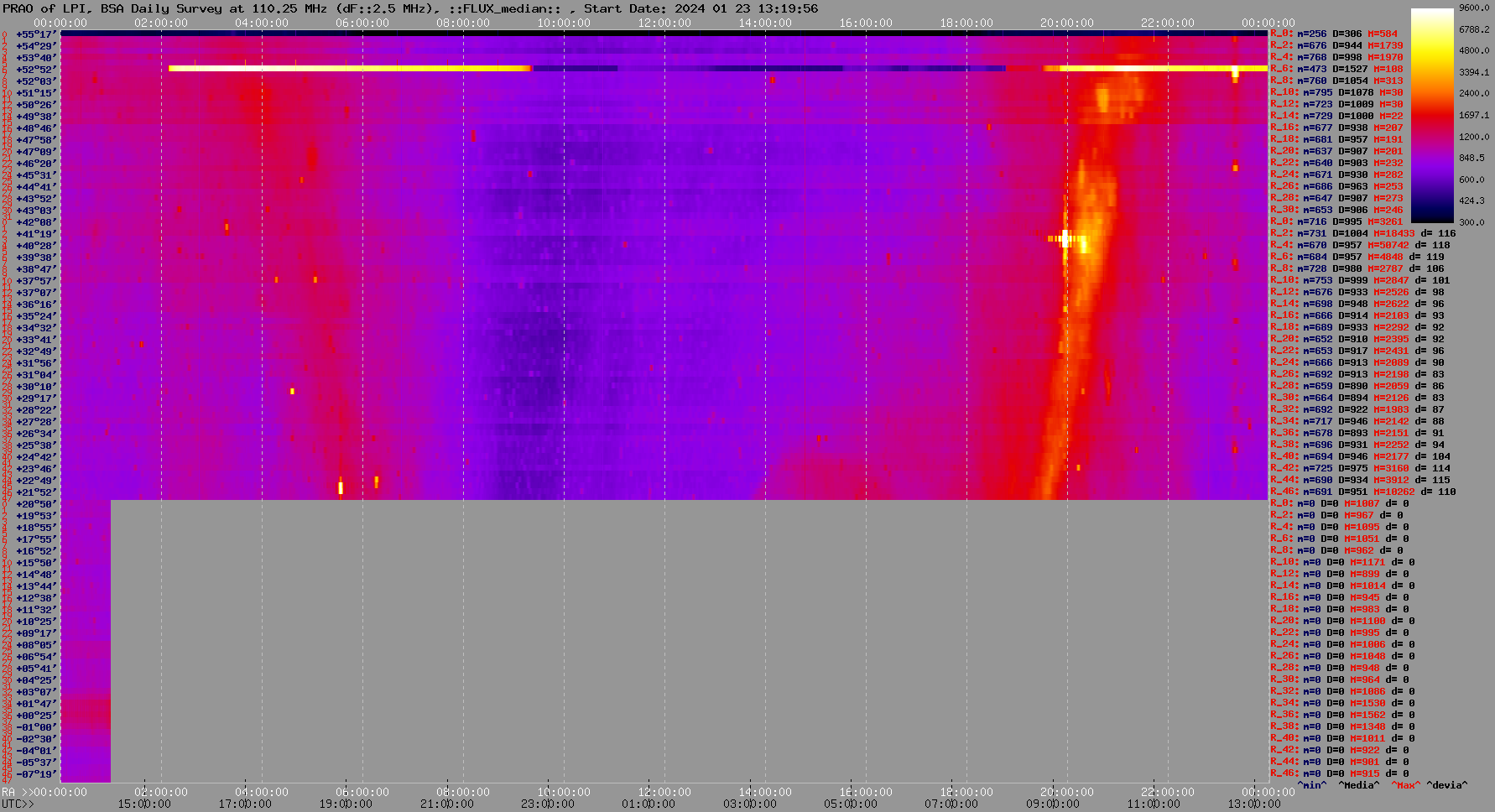Click the '6788.2' color scale value
1495x812 pixels.
(1474, 29)
